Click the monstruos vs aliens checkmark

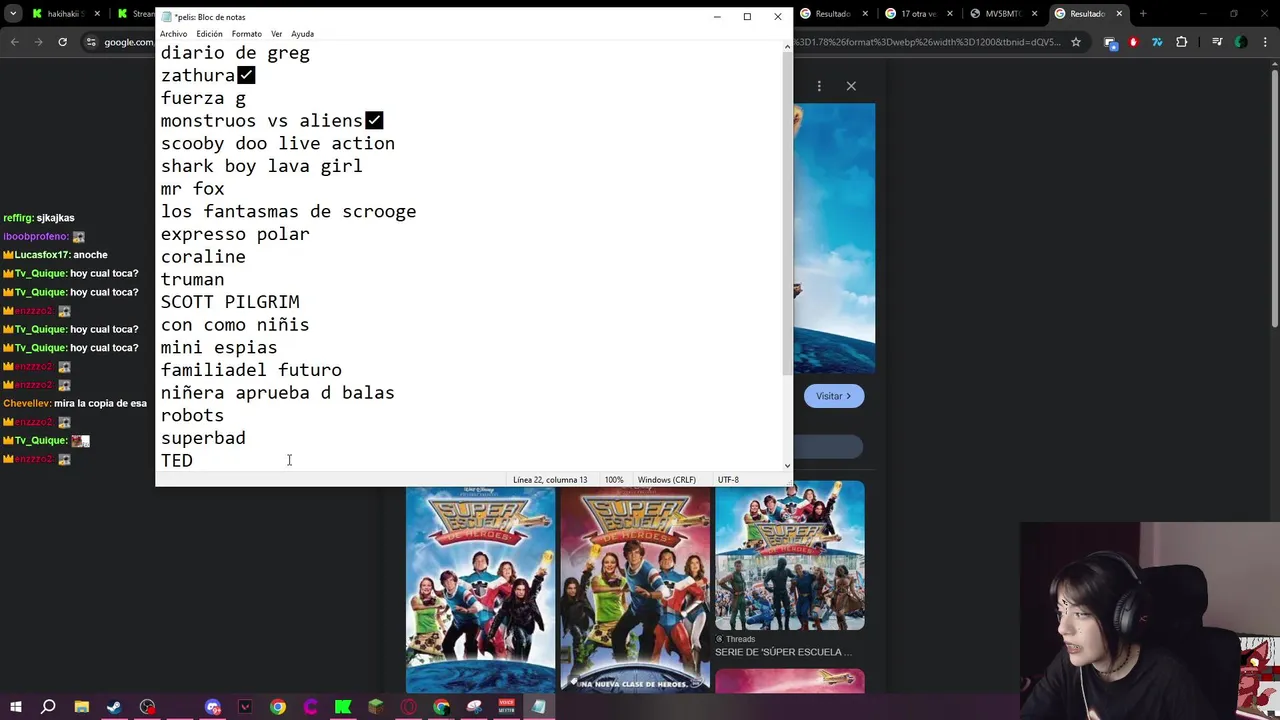374,121
